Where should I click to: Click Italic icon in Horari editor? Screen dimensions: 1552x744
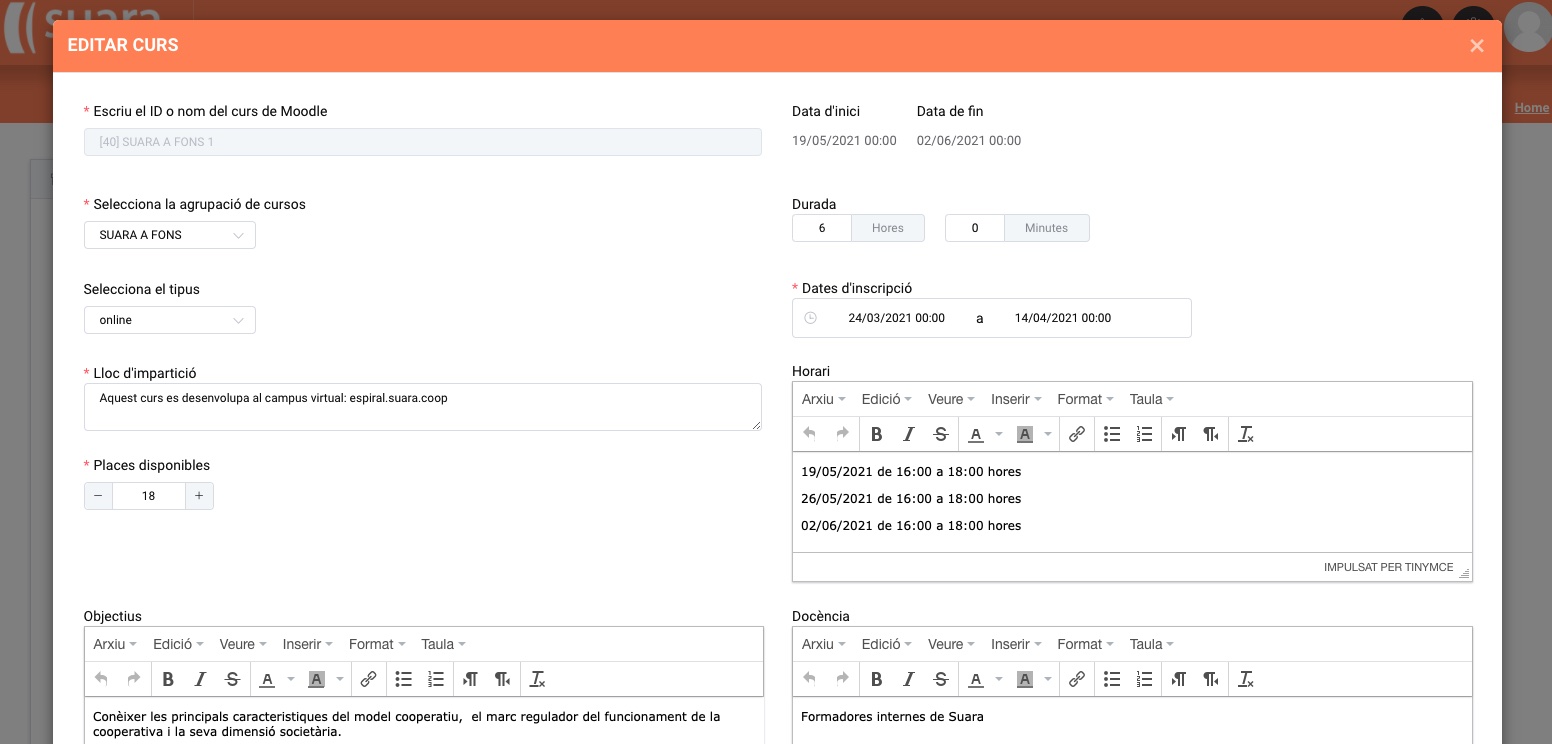[x=908, y=434]
